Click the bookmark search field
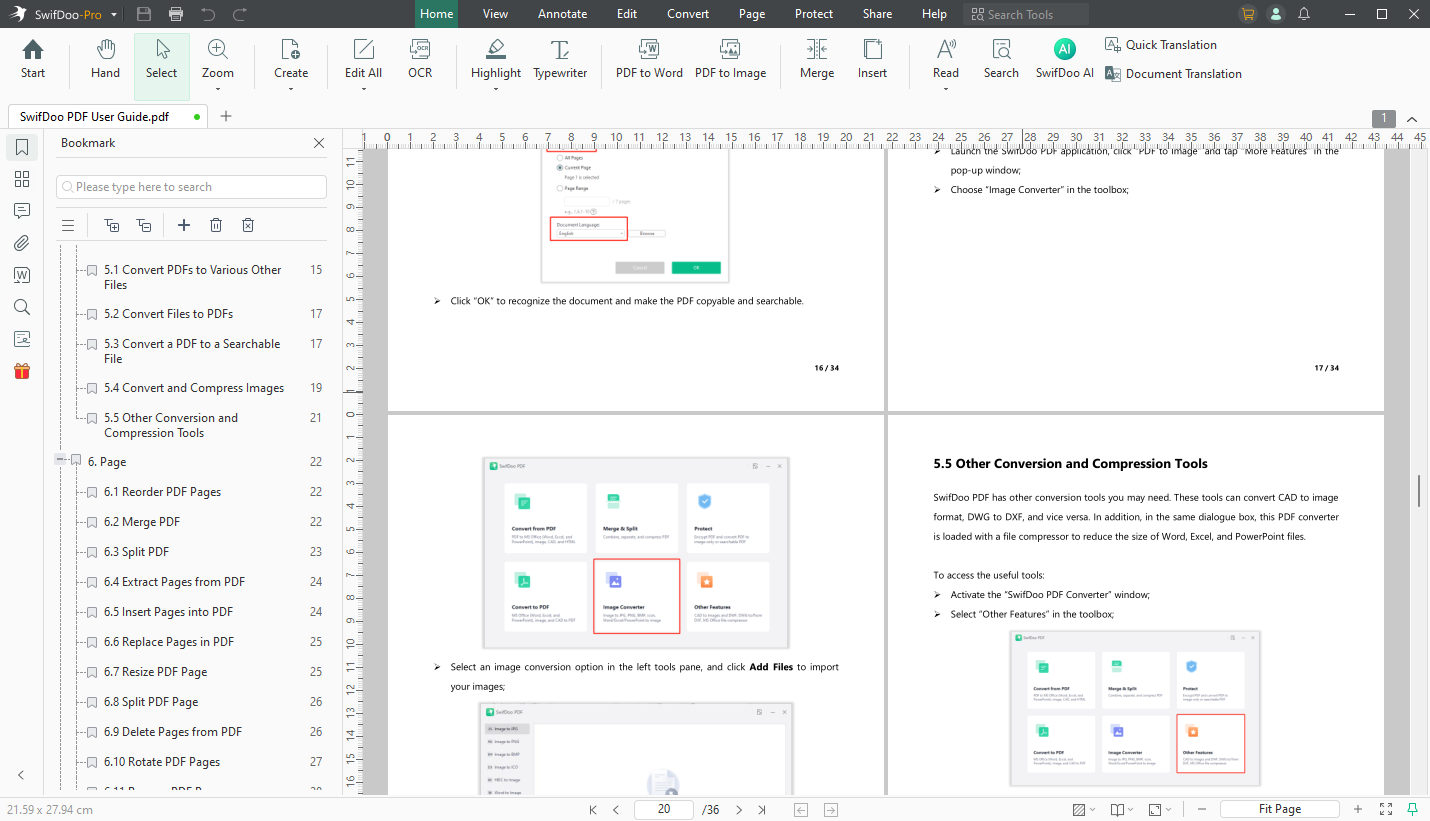Image resolution: width=1430 pixels, height=821 pixels. 191,187
